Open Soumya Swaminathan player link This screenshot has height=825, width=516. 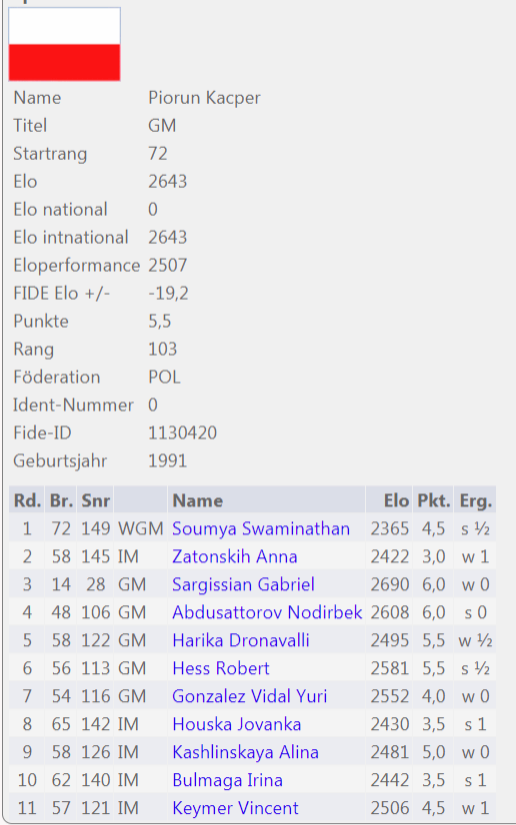click(260, 529)
